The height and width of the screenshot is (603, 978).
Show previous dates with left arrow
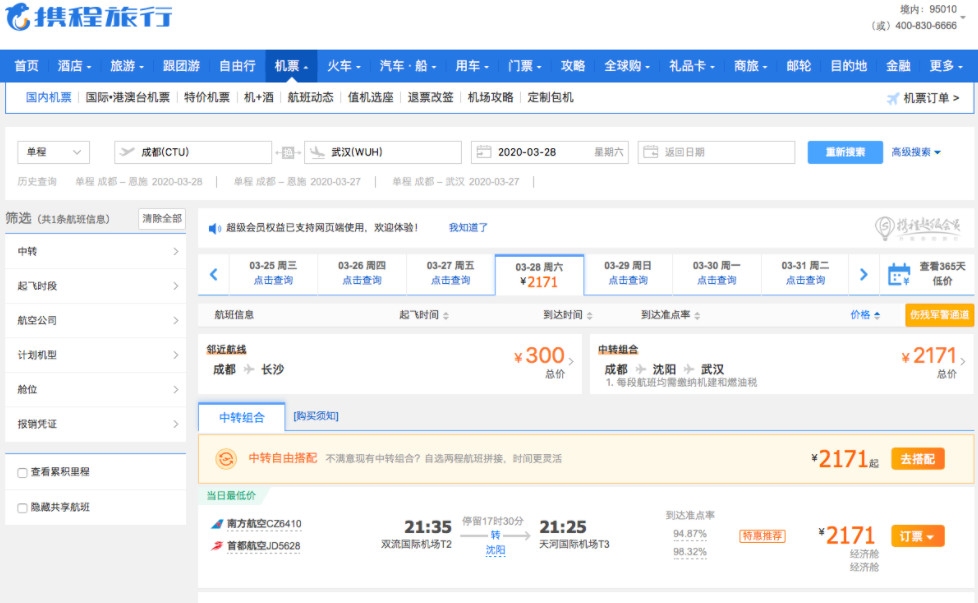click(x=214, y=274)
